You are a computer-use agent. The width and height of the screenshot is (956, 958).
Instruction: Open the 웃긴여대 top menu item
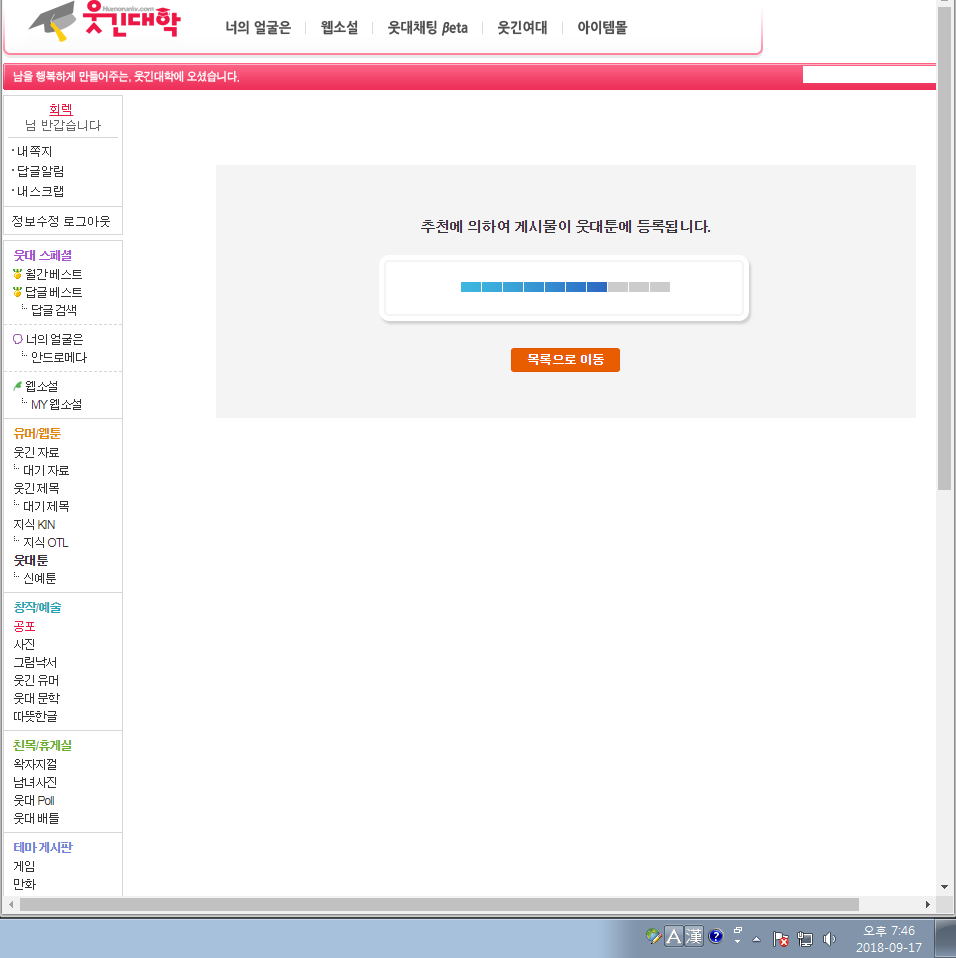click(x=522, y=27)
